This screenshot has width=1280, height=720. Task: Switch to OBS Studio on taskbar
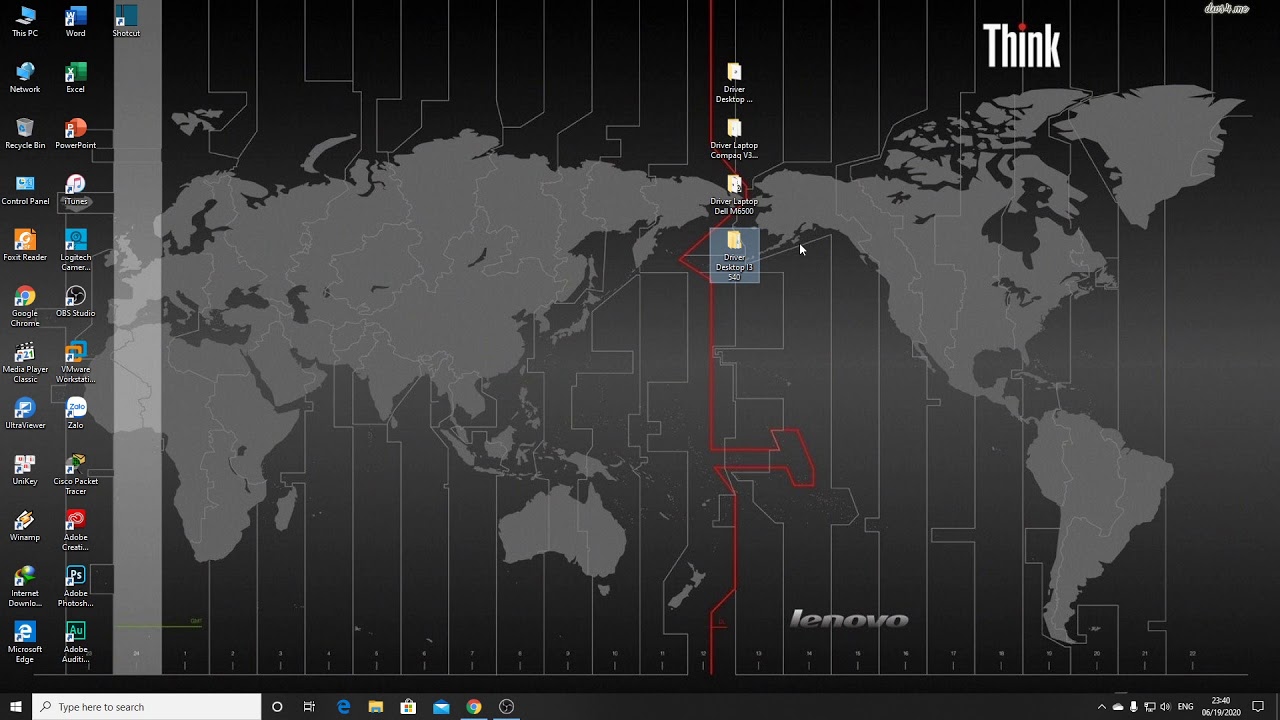coord(506,707)
